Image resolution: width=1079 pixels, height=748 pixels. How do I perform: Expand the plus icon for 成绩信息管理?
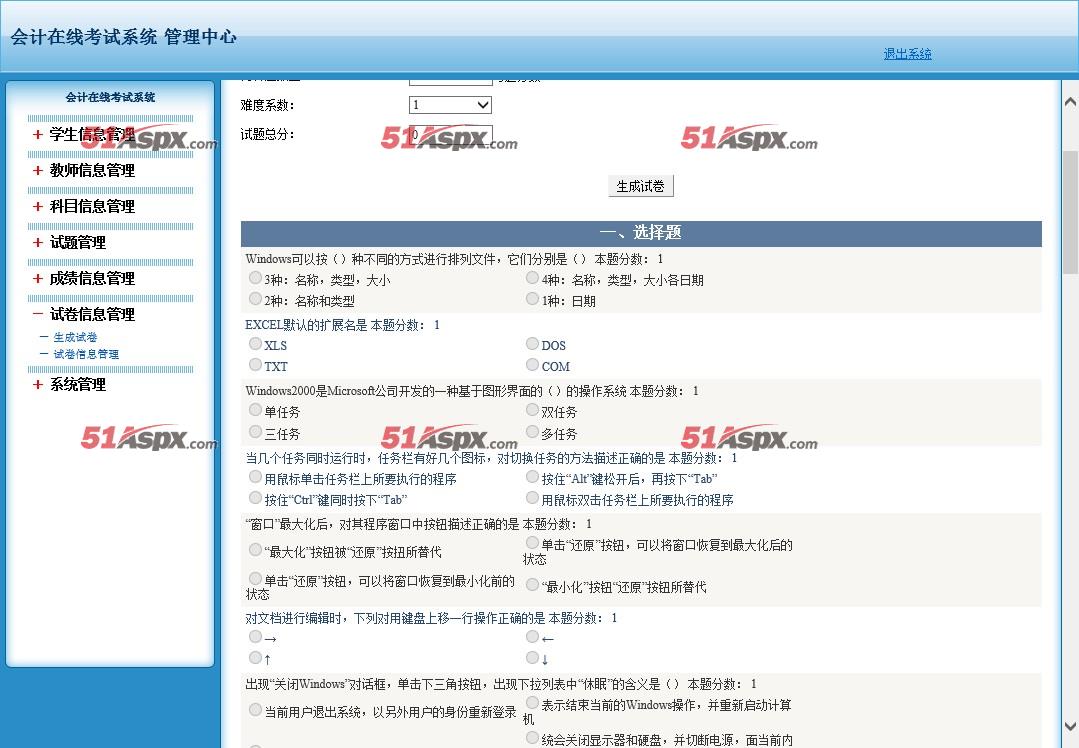click(38, 279)
